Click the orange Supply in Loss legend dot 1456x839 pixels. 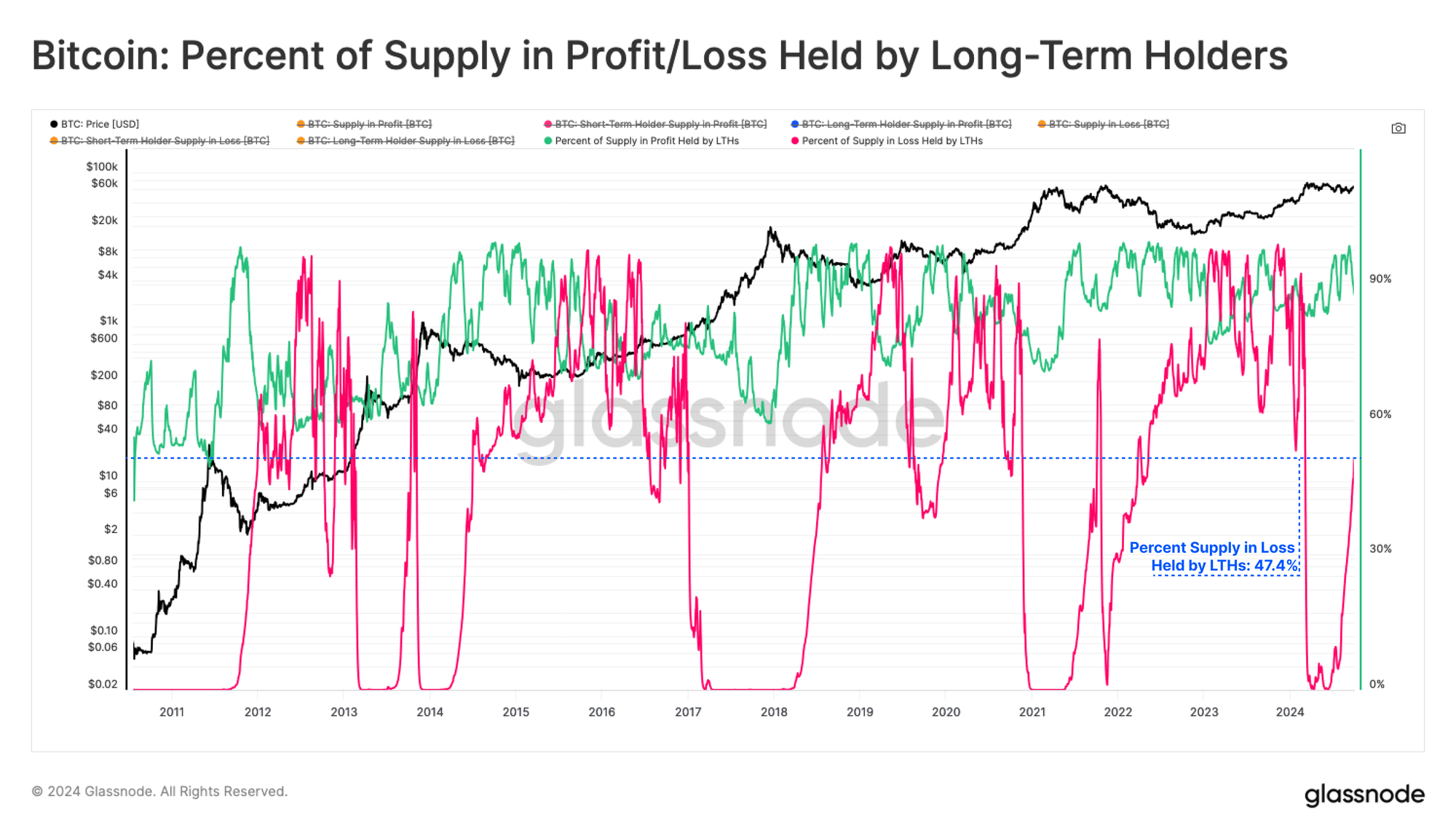(1042, 125)
